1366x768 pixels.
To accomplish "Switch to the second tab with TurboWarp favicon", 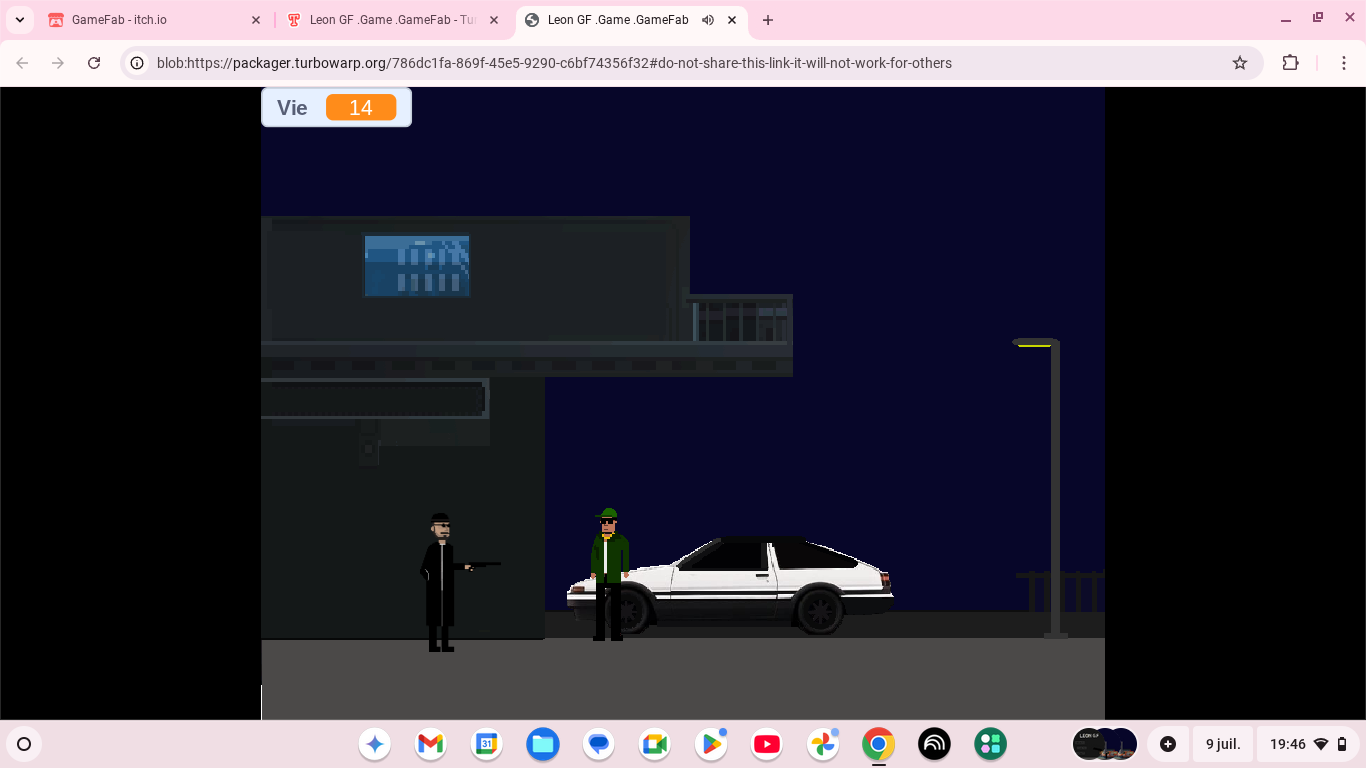I will pyautogui.click(x=394, y=20).
